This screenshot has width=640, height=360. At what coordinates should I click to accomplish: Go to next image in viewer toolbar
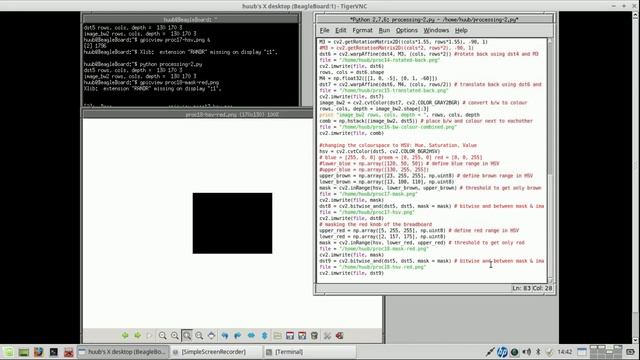(138, 336)
